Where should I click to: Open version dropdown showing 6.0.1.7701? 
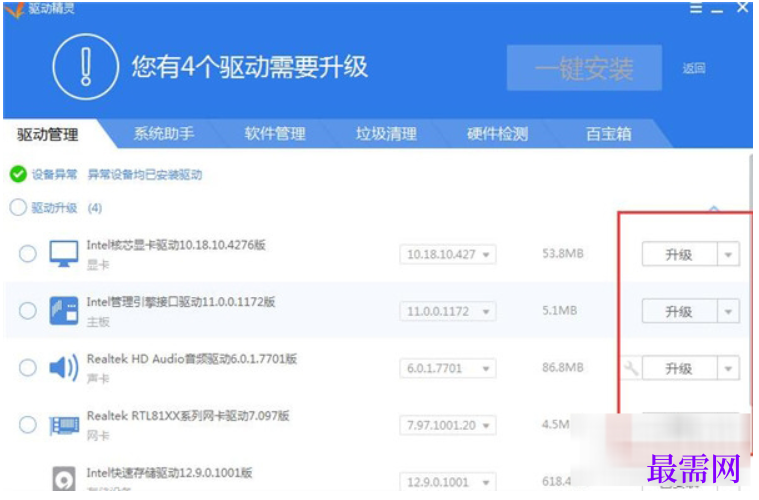coord(448,368)
